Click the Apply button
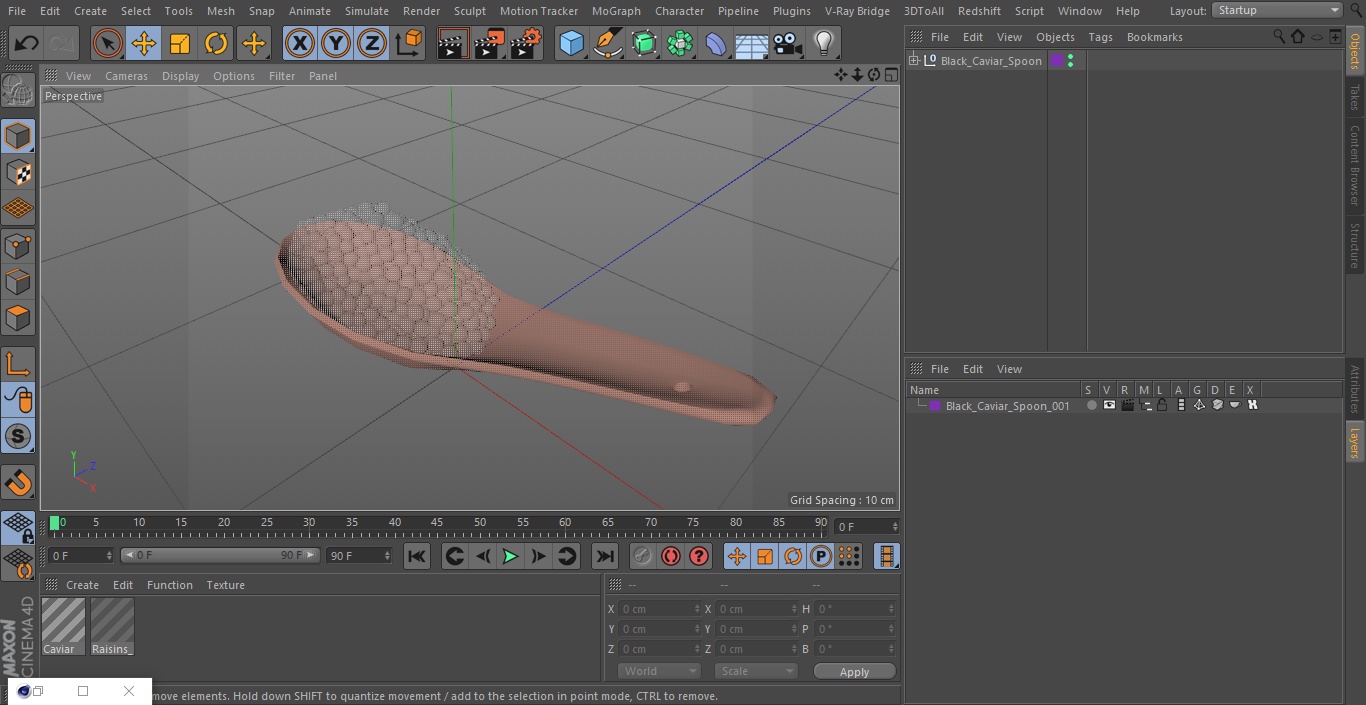 click(854, 671)
